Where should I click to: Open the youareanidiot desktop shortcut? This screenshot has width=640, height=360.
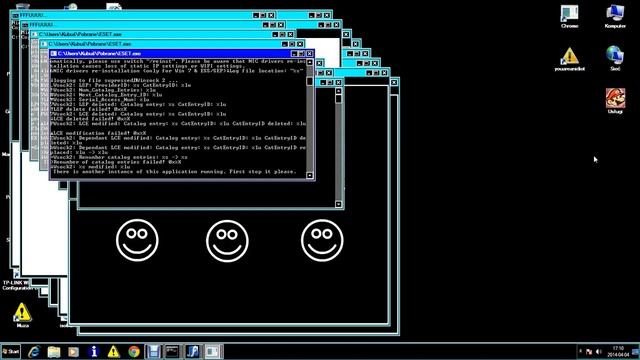[x=569, y=60]
